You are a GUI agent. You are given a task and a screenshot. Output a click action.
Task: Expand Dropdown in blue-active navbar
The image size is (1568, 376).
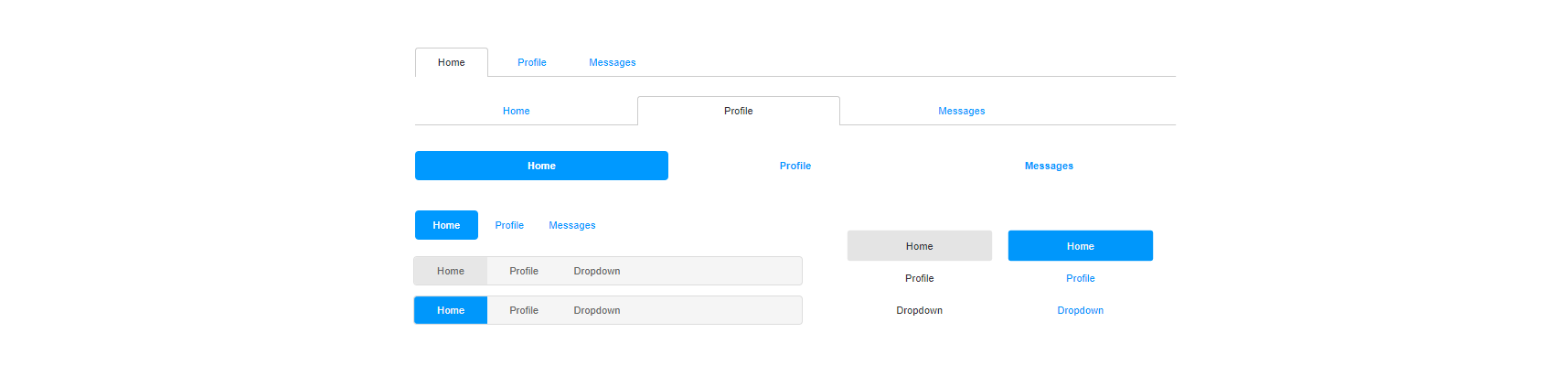click(596, 310)
